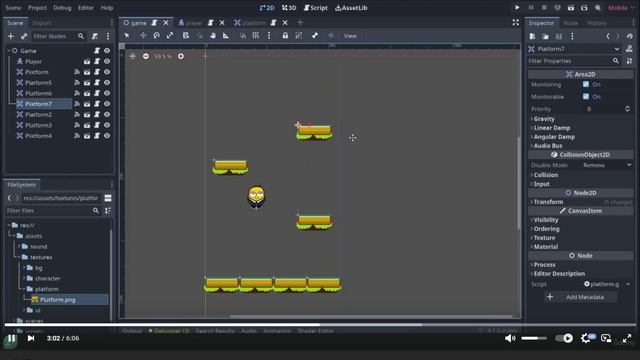This screenshot has width=640, height=360.
Task: Switch to the Node tab beside Inspector
Action: pos(571,23)
